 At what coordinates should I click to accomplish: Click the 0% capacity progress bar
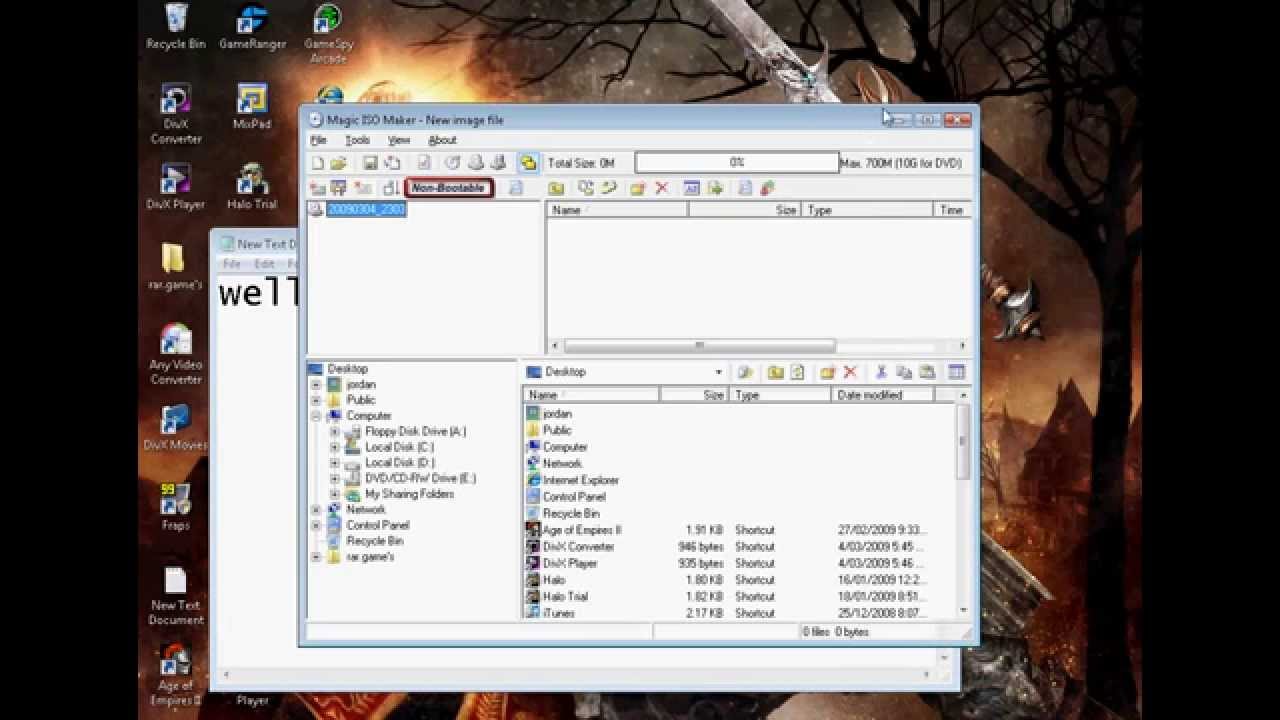737,163
